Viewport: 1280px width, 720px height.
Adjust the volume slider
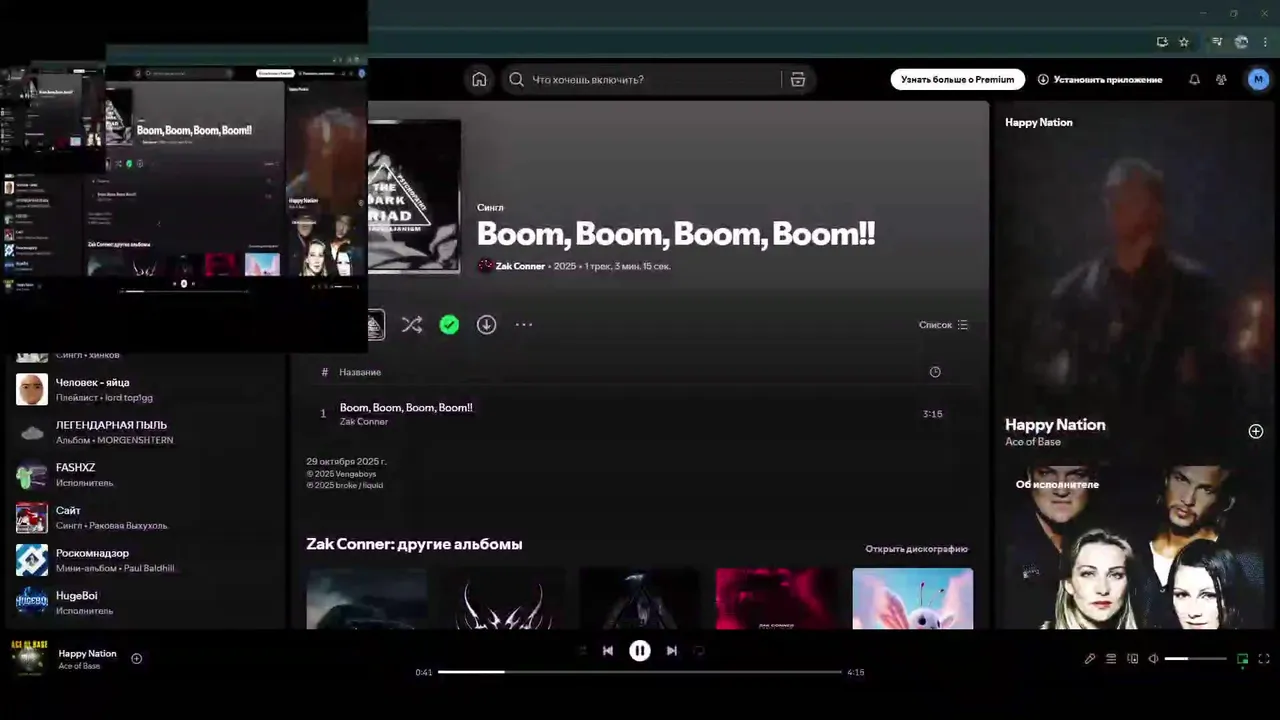pos(1196,659)
